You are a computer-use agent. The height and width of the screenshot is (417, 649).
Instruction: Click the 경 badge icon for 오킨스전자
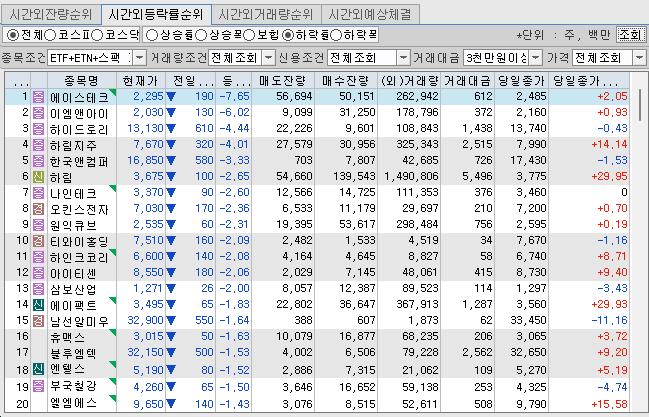tap(38, 209)
